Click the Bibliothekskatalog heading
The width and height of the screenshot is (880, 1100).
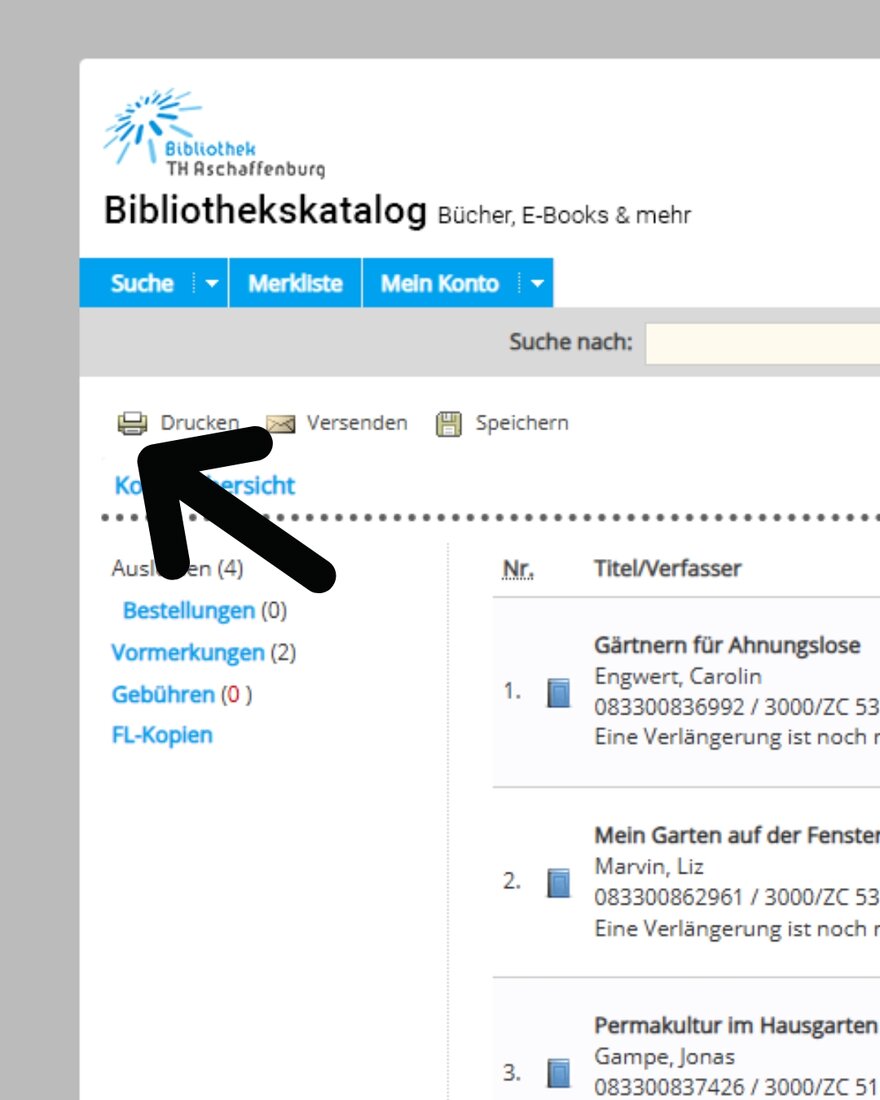[x=265, y=210]
